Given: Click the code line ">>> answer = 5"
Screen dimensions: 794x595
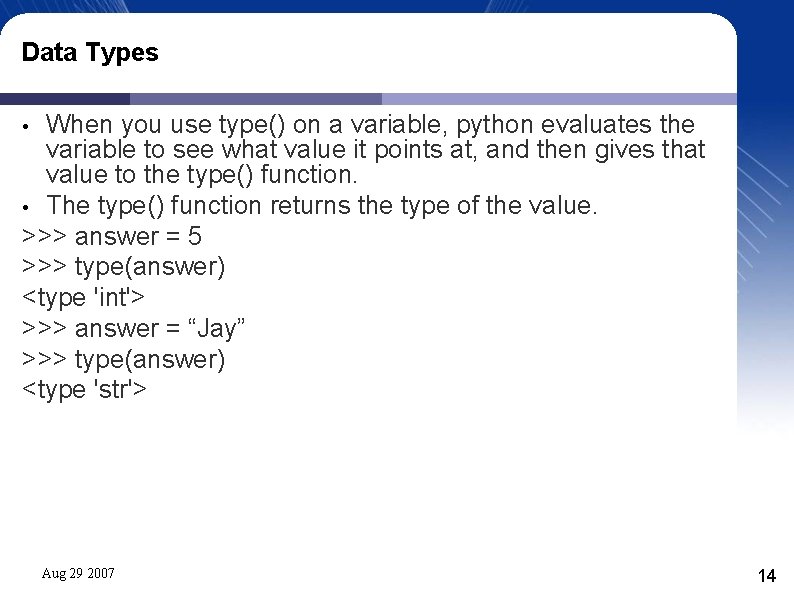Looking at the screenshot, I should [x=111, y=237].
